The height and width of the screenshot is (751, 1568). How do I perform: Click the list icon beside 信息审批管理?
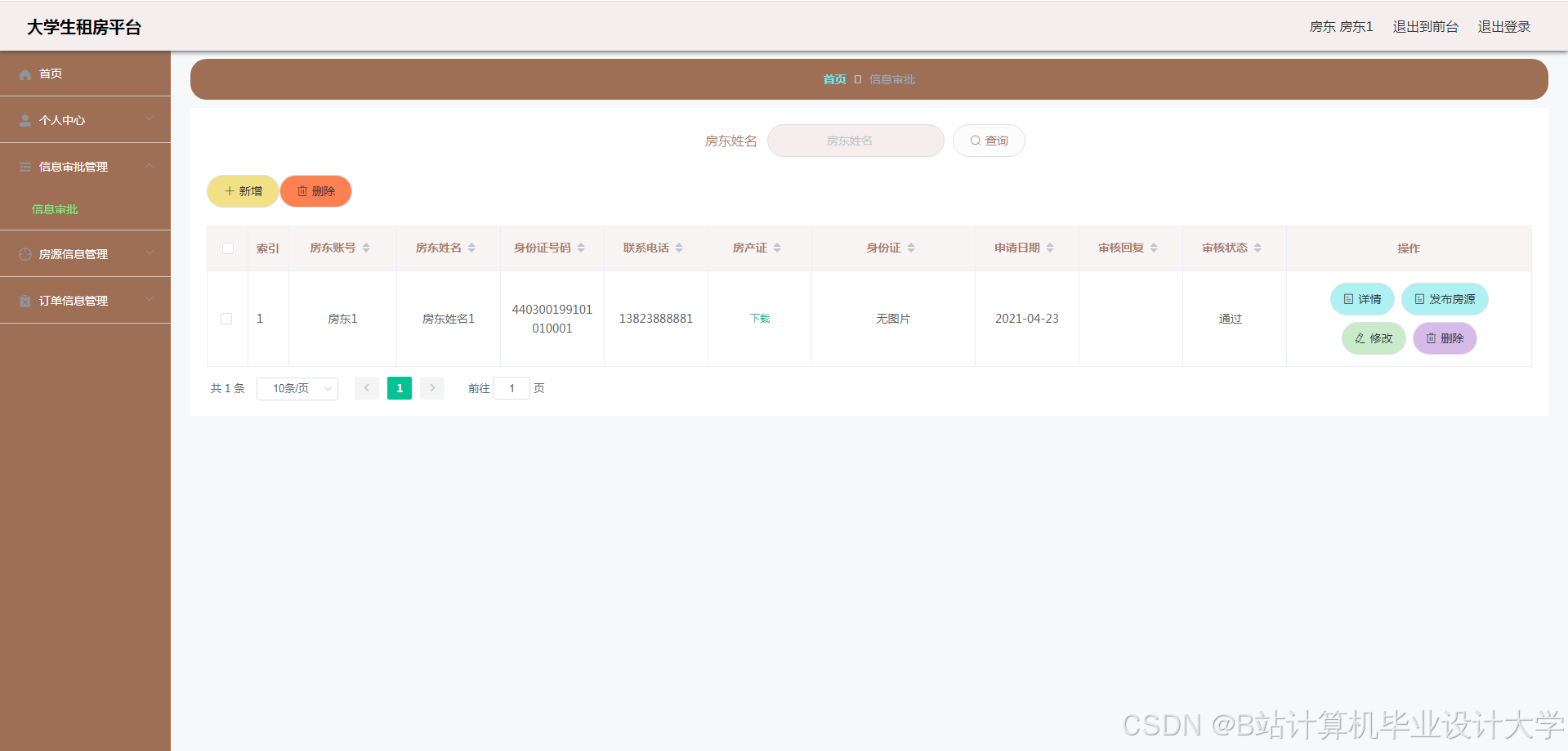25,167
